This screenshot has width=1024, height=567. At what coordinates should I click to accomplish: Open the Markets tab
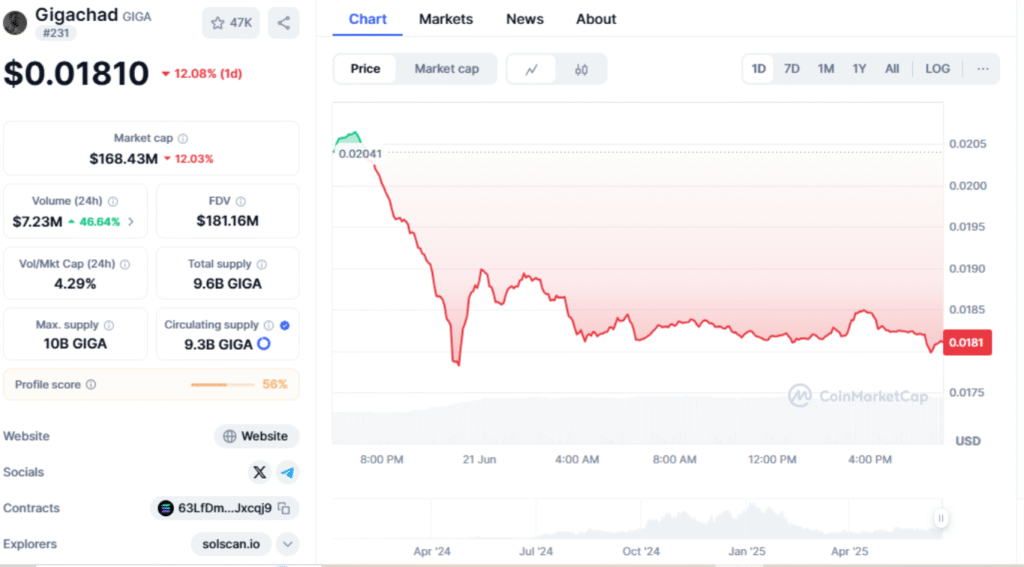coord(446,19)
